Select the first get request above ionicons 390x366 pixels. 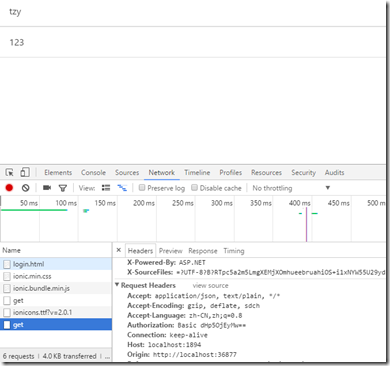coord(56,300)
